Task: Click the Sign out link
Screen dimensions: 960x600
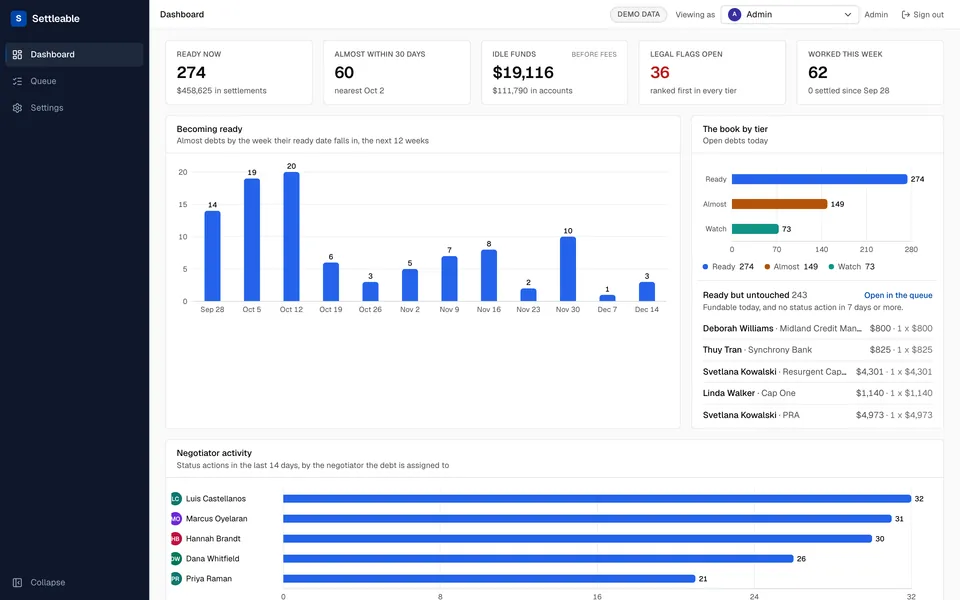Action: tap(923, 15)
